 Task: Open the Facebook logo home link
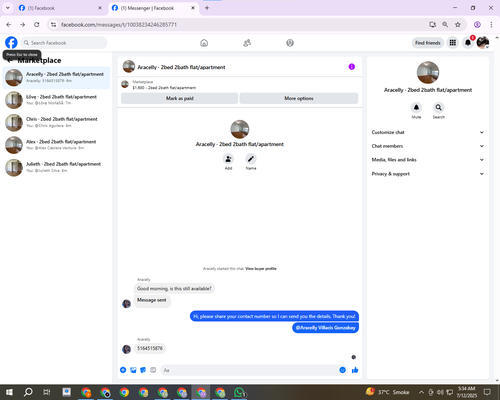pos(11,43)
